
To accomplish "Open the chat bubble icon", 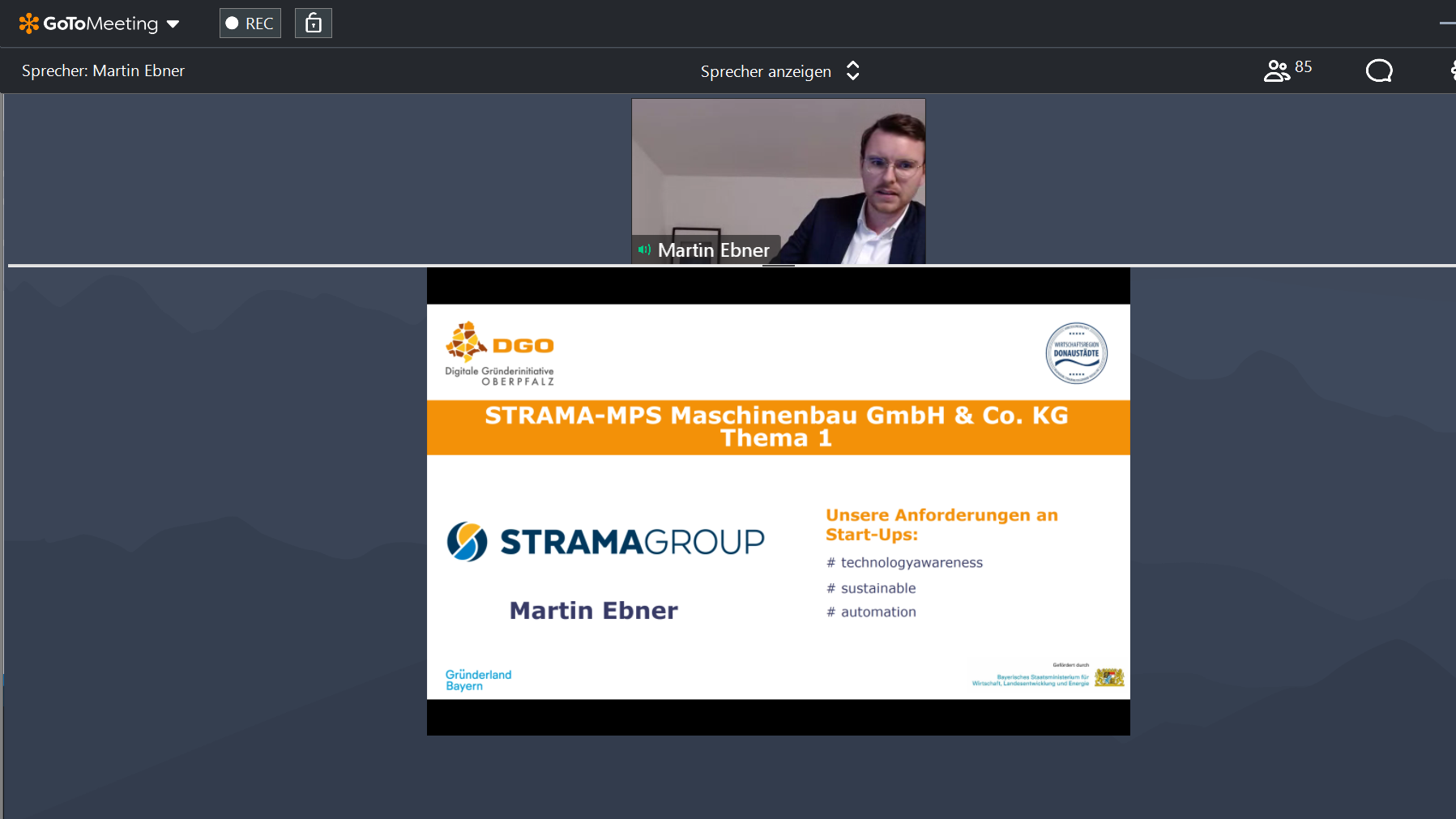I will (x=1378, y=71).
